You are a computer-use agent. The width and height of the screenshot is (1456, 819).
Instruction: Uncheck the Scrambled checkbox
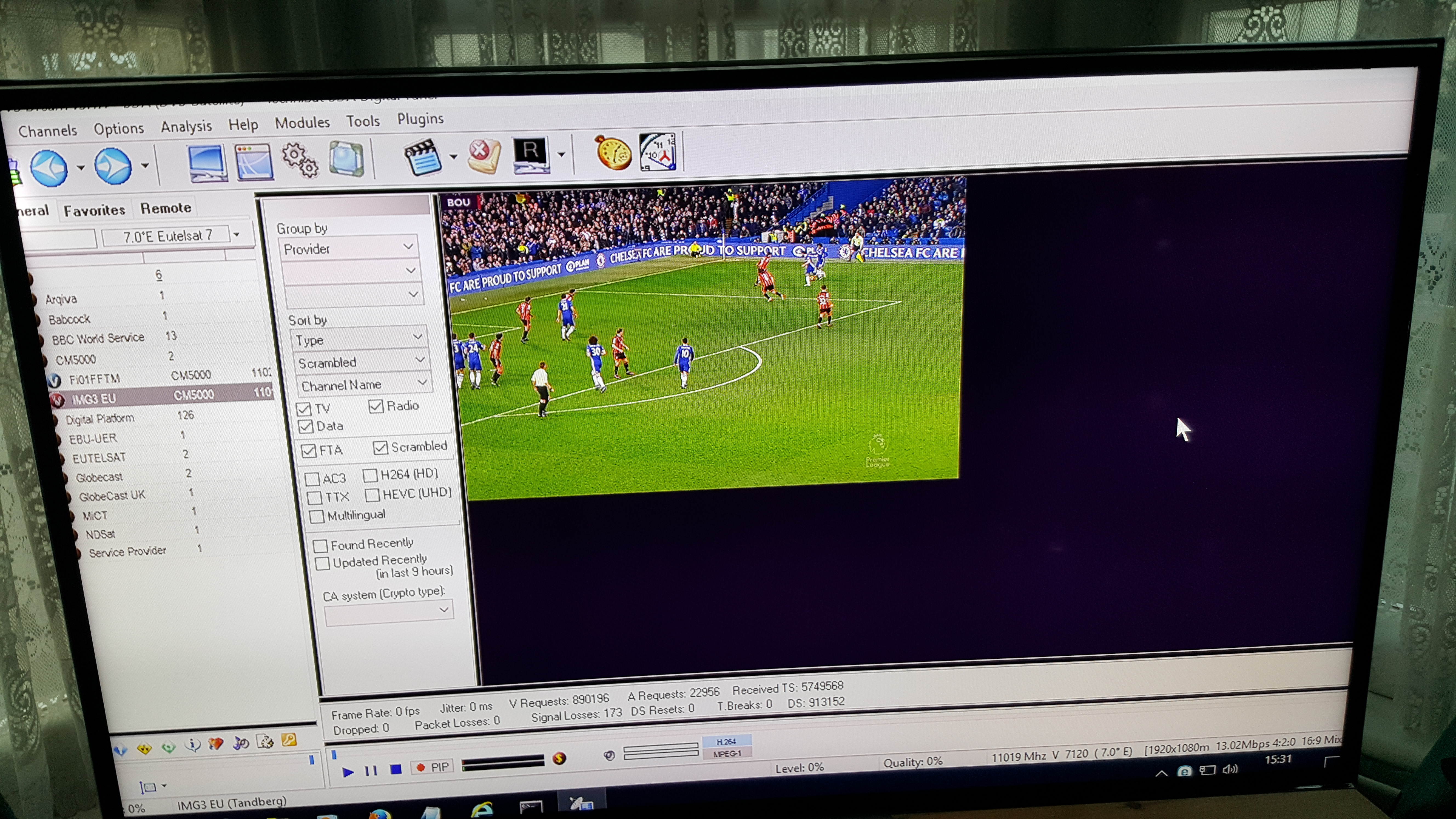[x=380, y=448]
